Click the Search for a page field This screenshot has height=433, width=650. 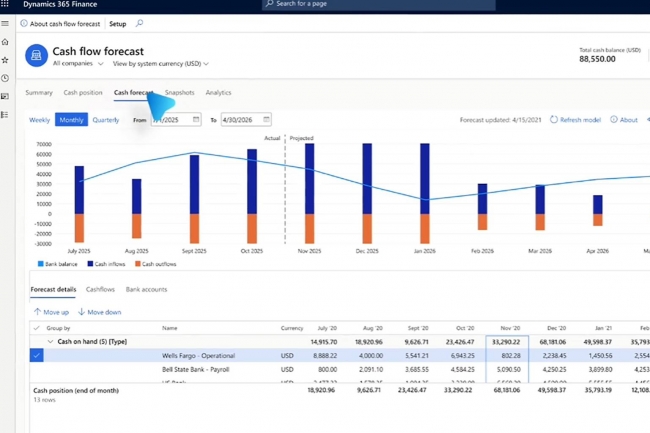click(x=378, y=4)
